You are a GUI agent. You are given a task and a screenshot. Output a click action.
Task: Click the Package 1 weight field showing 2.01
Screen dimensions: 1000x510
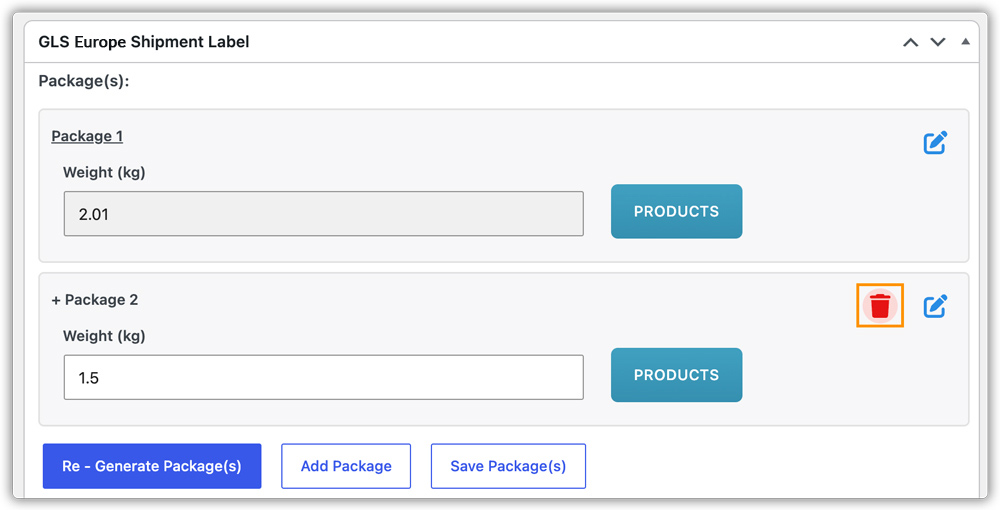pyautogui.click(x=323, y=214)
